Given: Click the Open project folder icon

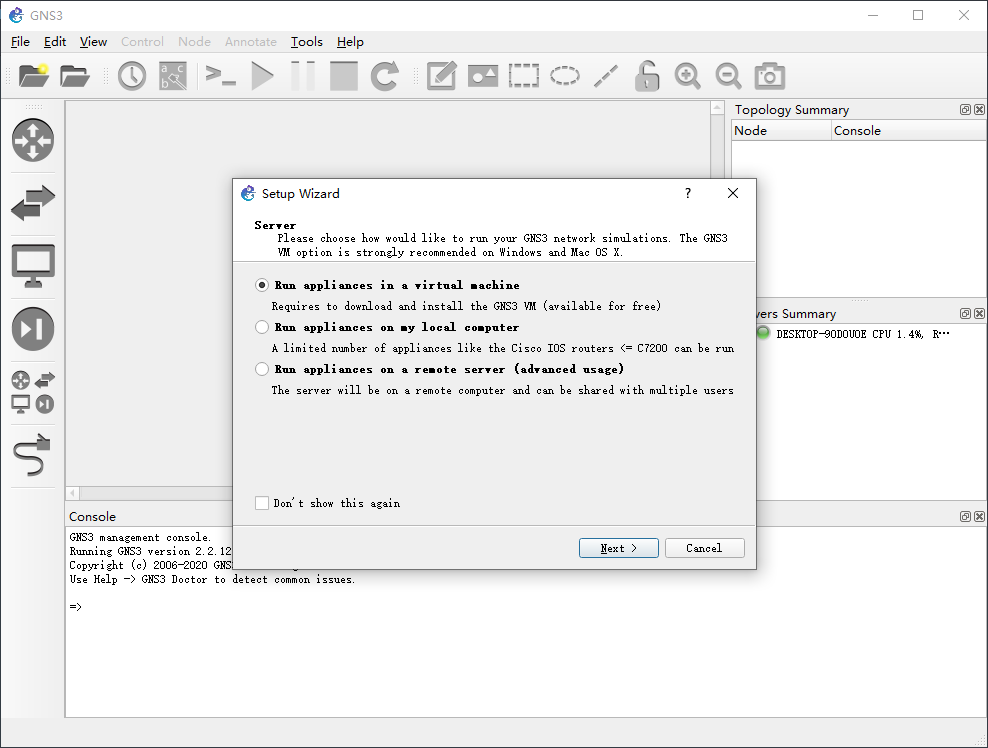Looking at the screenshot, I should point(74,76).
